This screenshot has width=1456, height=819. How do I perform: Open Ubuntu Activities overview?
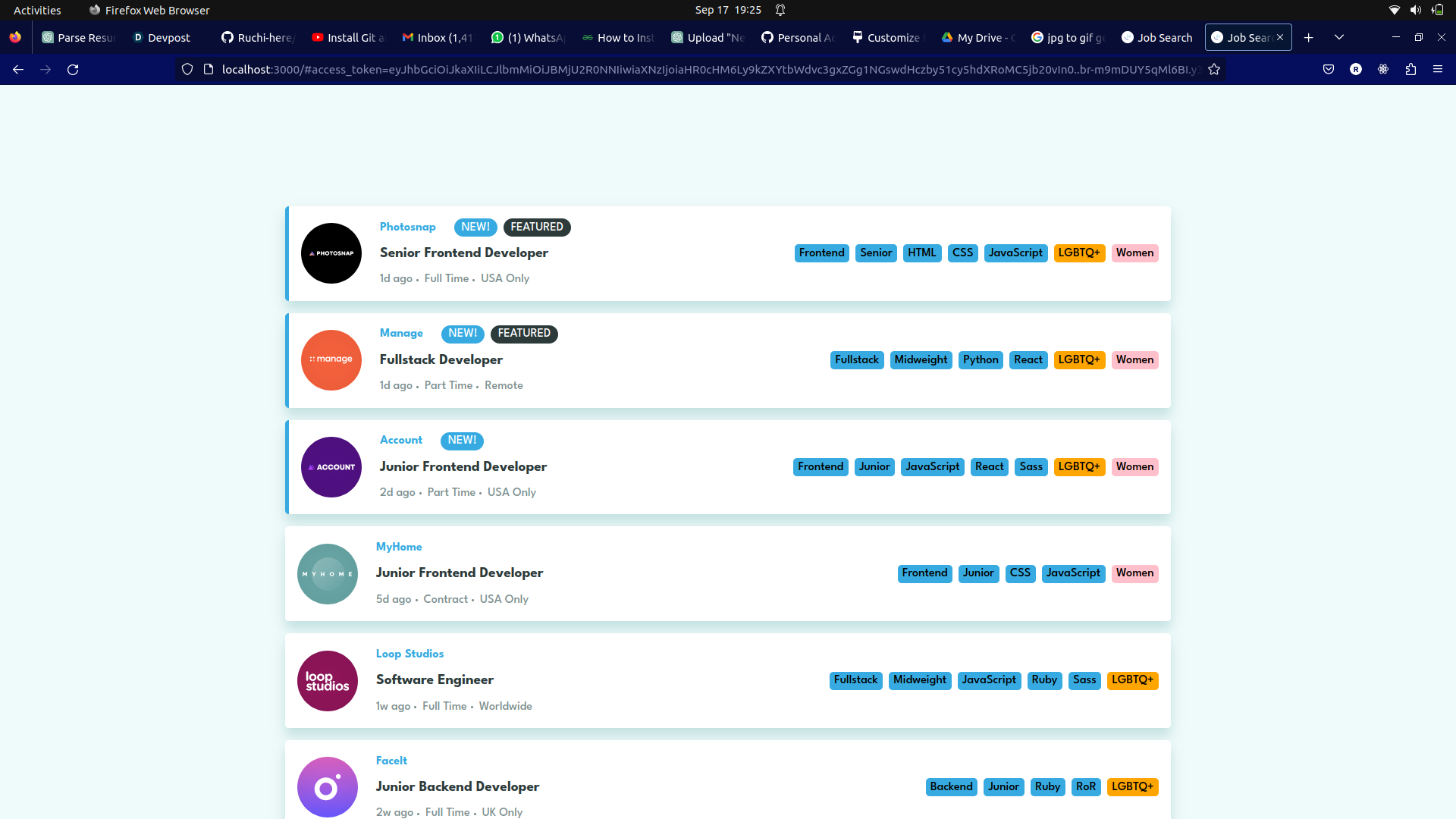point(37,10)
